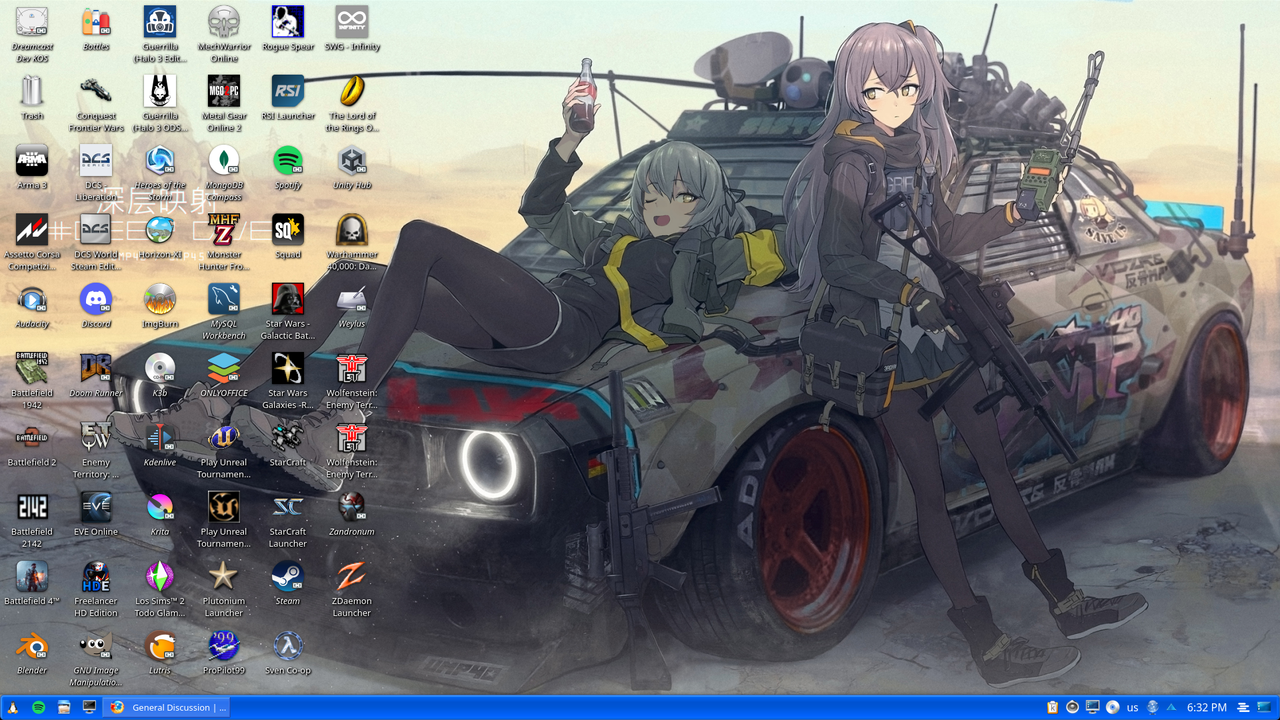Select the MechWarrior Online skull icon
This screenshot has height=720, width=1280.
click(224, 22)
